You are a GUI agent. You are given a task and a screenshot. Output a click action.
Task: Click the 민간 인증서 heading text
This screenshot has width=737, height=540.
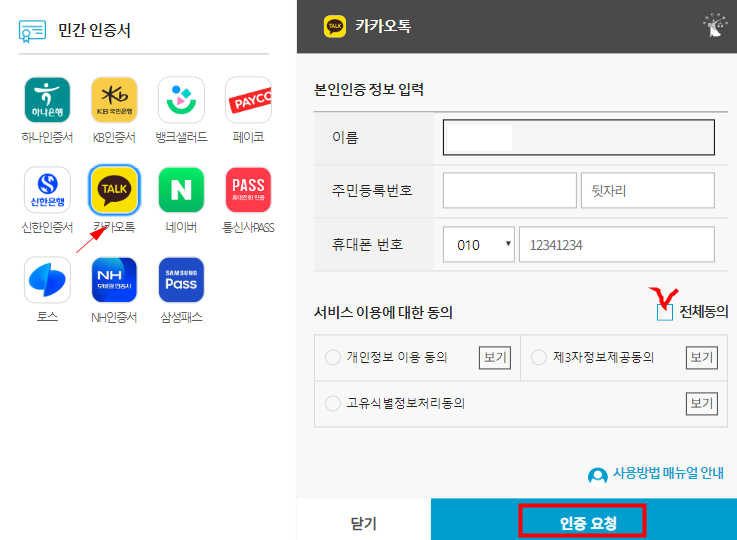[x=94, y=31]
